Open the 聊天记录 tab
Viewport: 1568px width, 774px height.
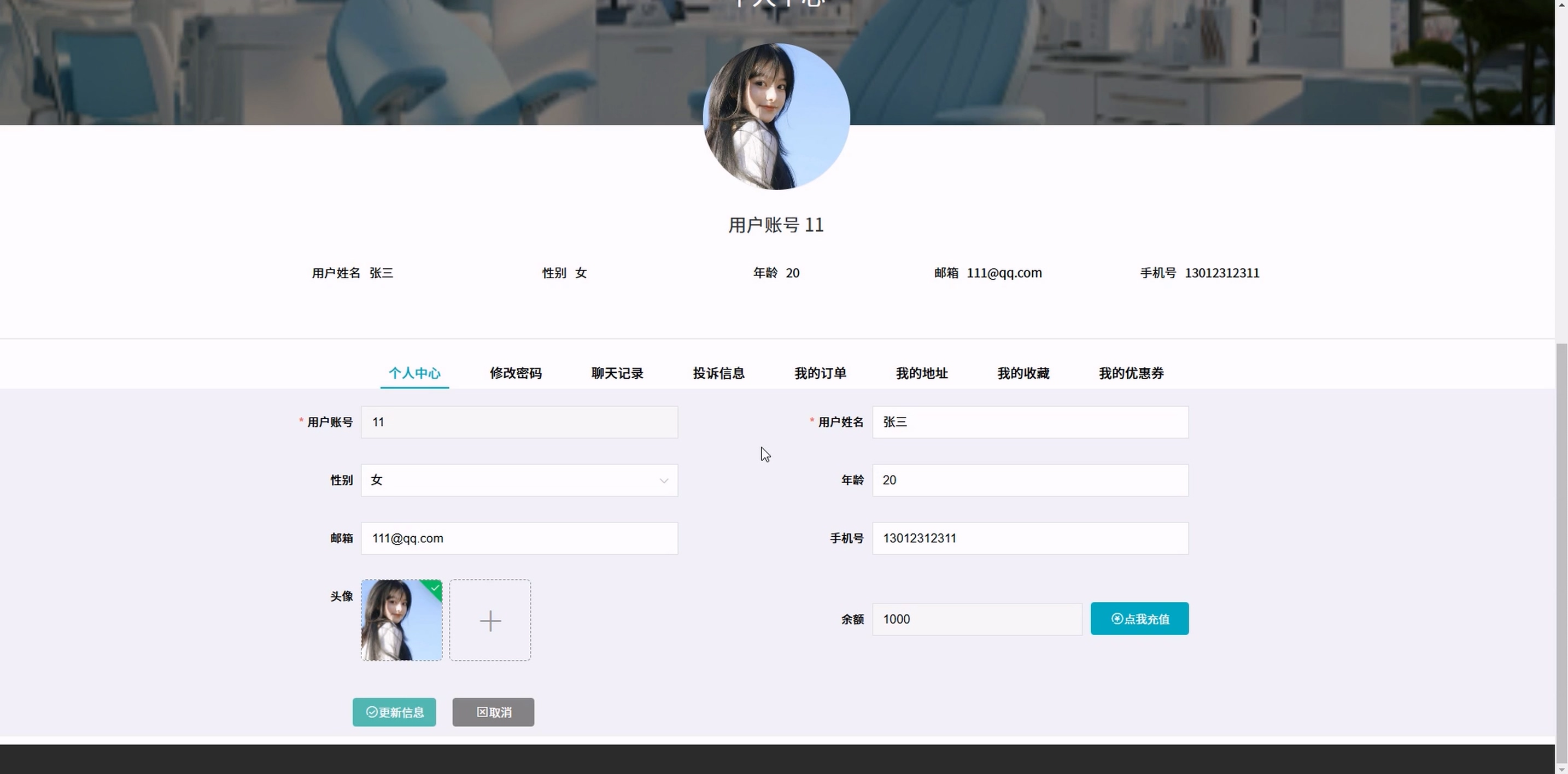pyautogui.click(x=617, y=373)
